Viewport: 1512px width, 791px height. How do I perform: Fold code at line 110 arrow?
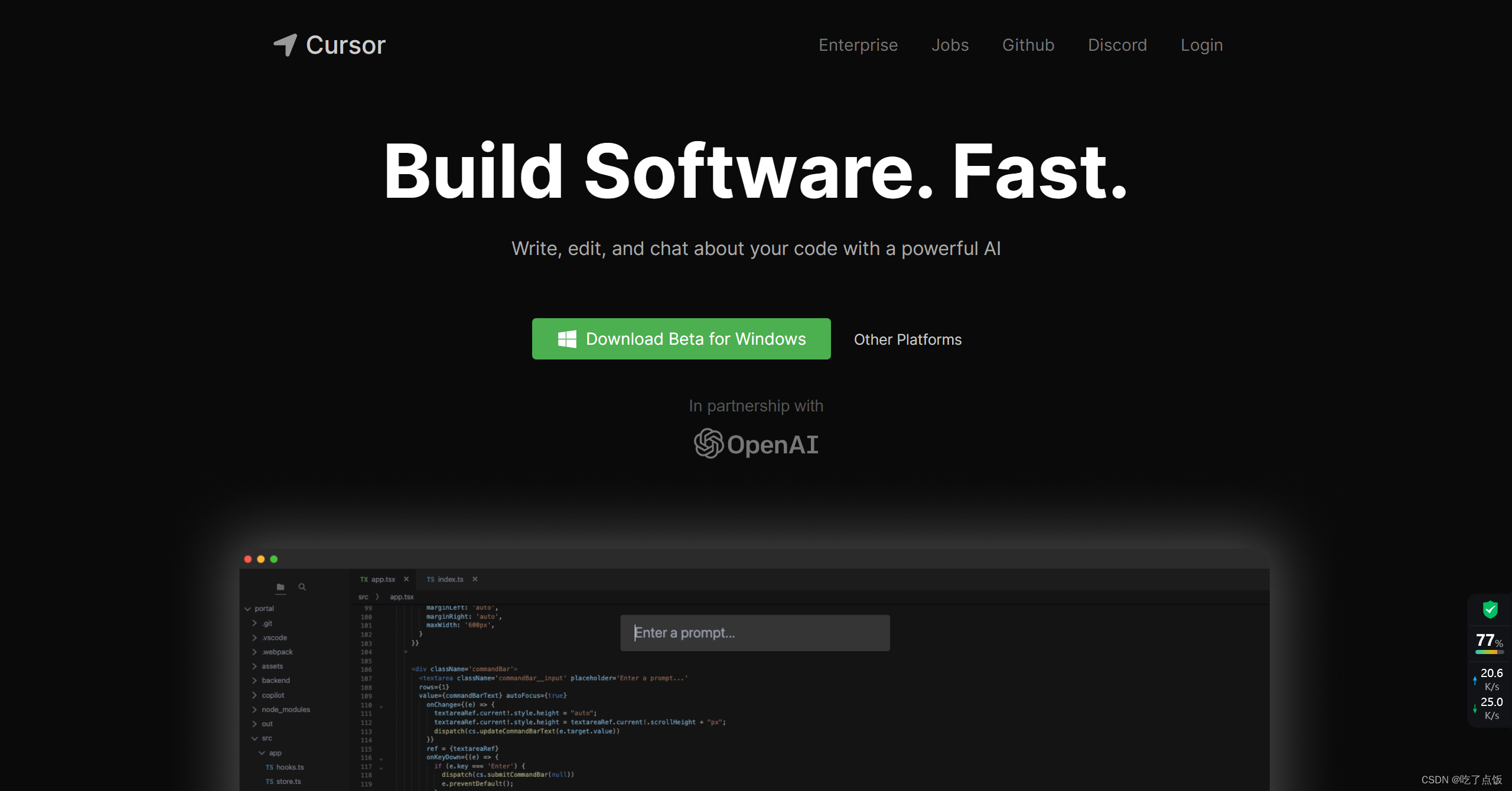pos(381,706)
